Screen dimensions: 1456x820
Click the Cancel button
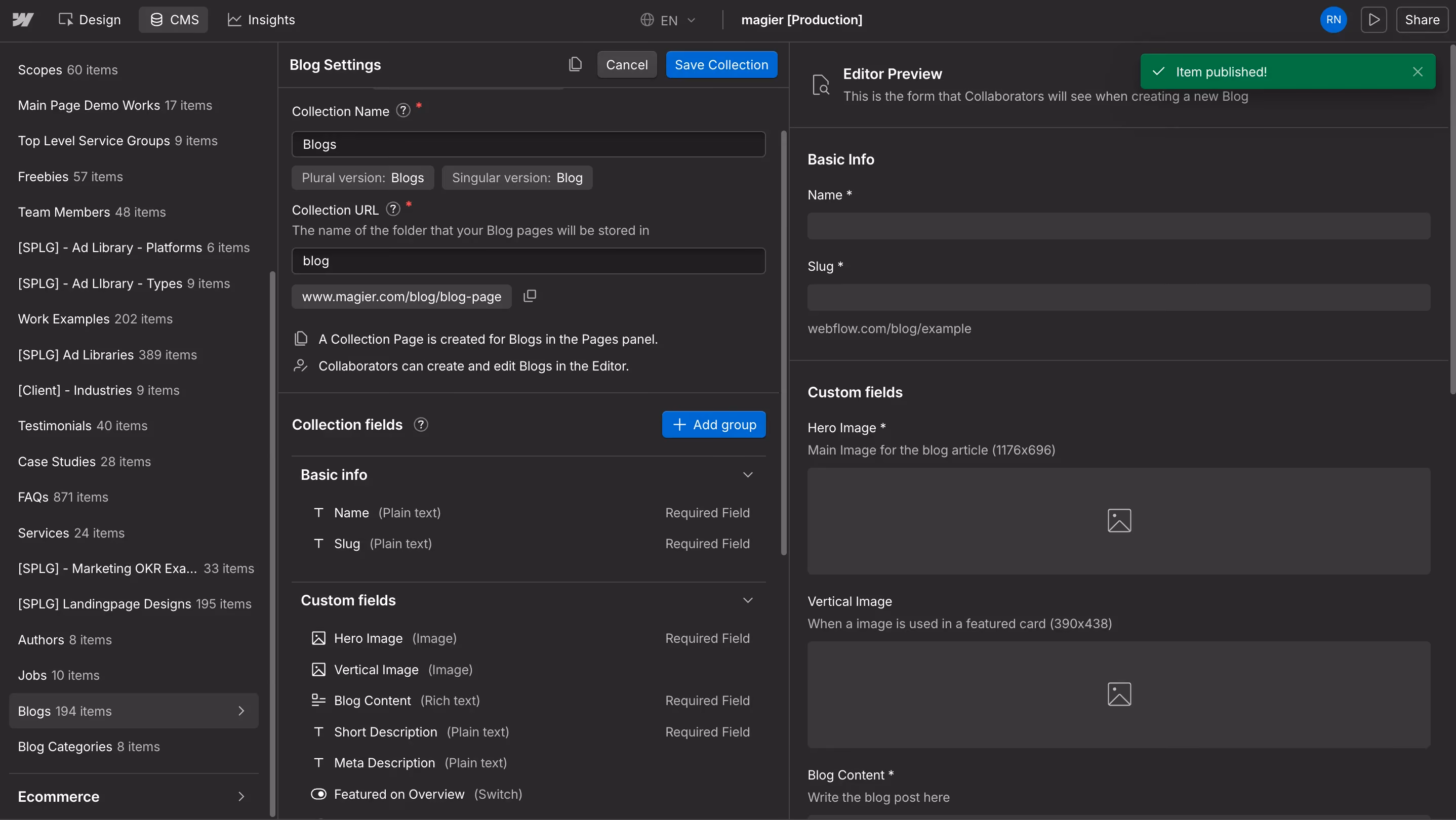[627, 64]
